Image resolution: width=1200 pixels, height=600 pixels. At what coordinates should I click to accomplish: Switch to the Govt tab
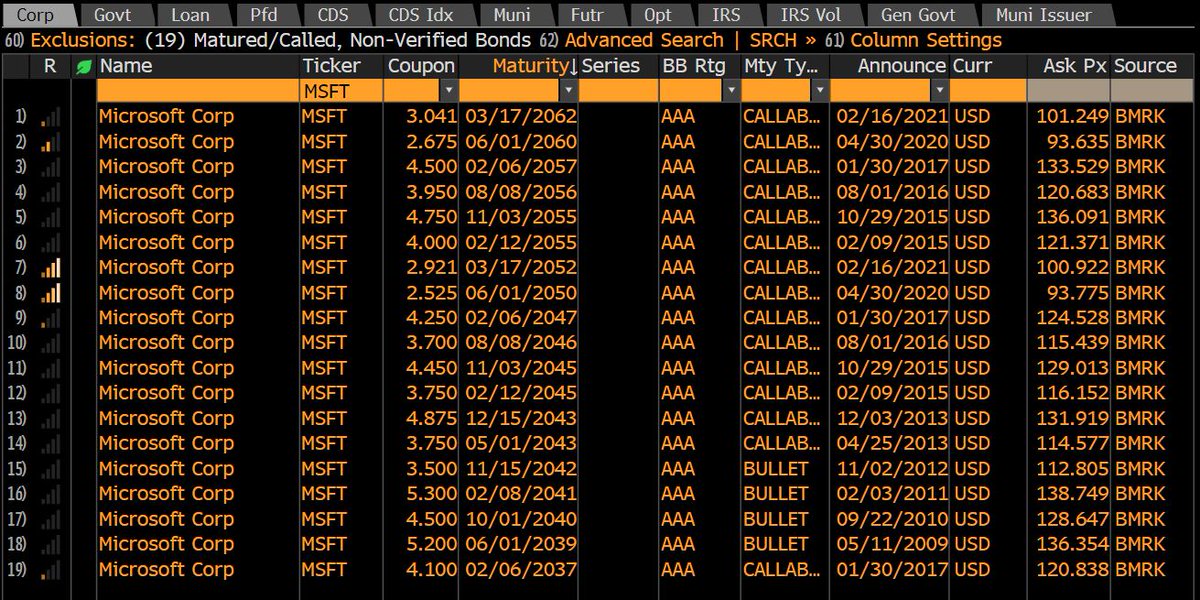pyautogui.click(x=113, y=15)
